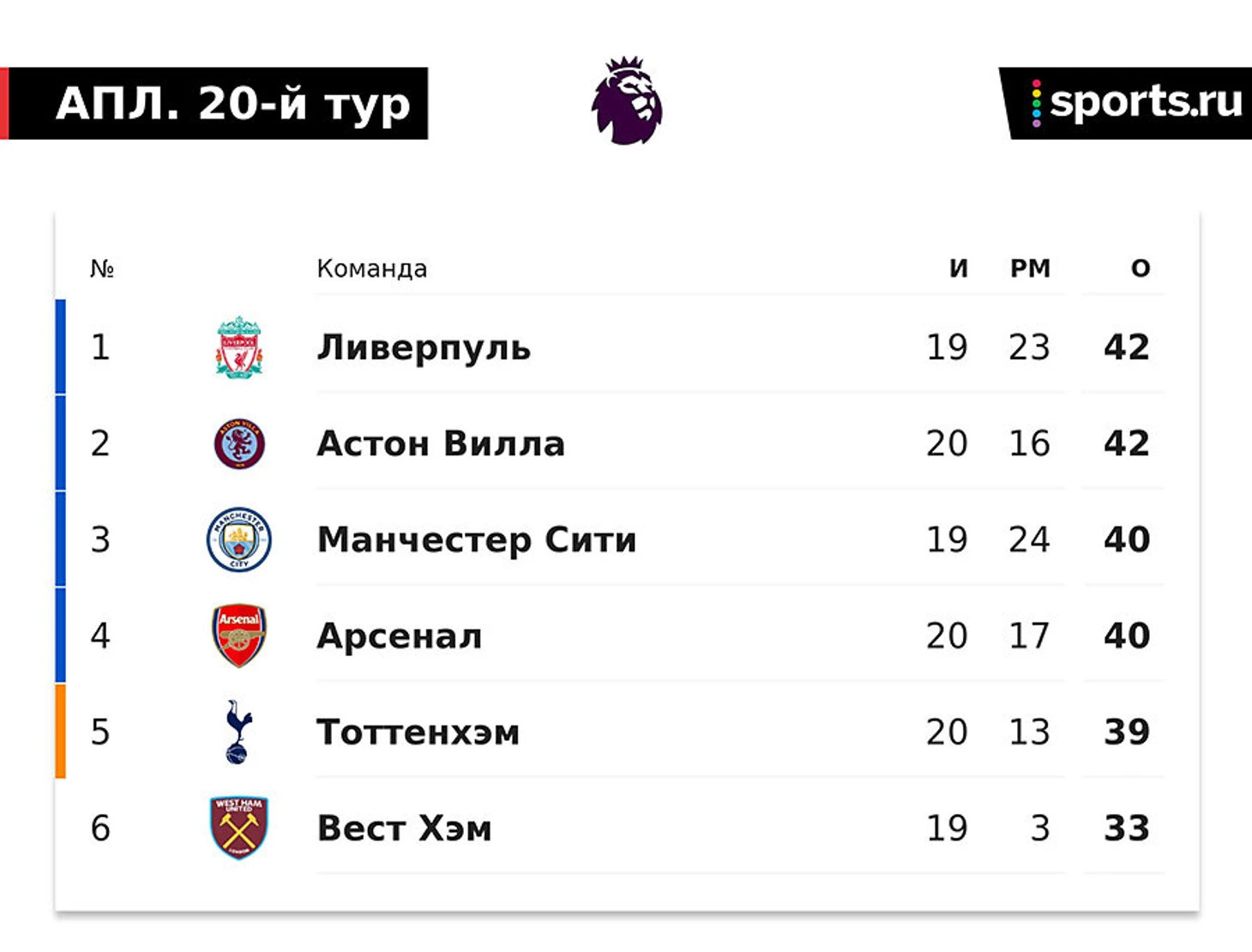Image resolution: width=1252 pixels, height=952 pixels.
Task: Click the Manchester City club crest
Action: pos(239,539)
